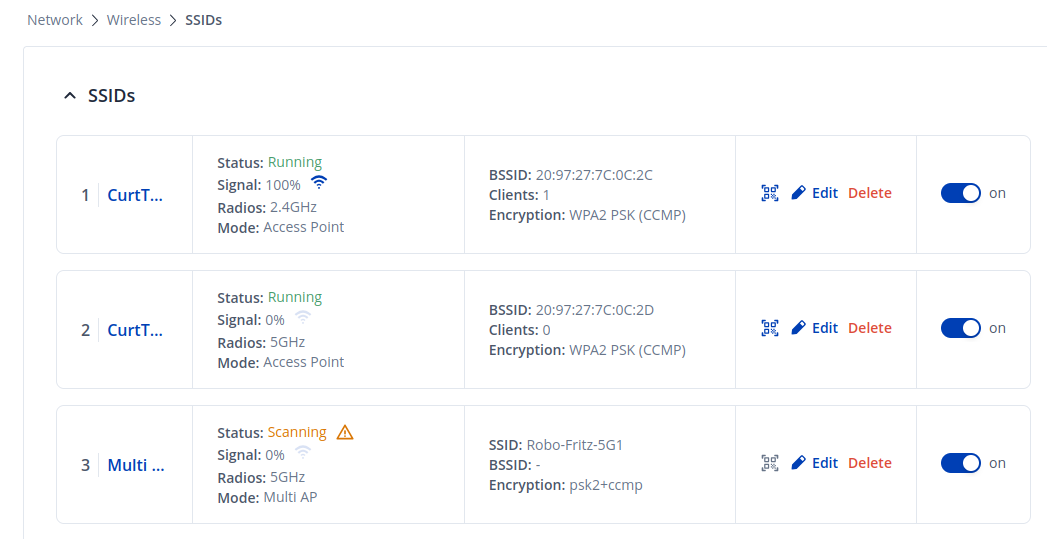The image size is (1047, 539).
Task: Click the wifi signal icon in row 2
Action: pos(303,319)
